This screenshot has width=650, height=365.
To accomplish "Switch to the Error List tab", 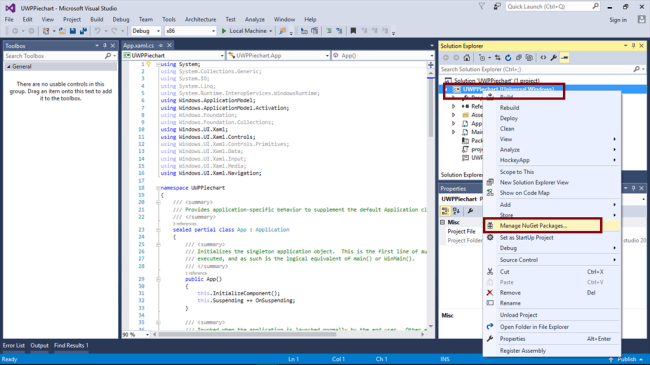I will 14,346.
